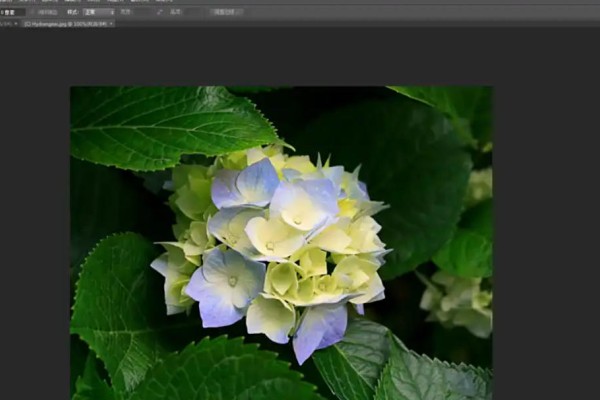The width and height of the screenshot is (600, 400).
Task: Close the Hydrangeas.jpg document tab
Action: (x=111, y=24)
